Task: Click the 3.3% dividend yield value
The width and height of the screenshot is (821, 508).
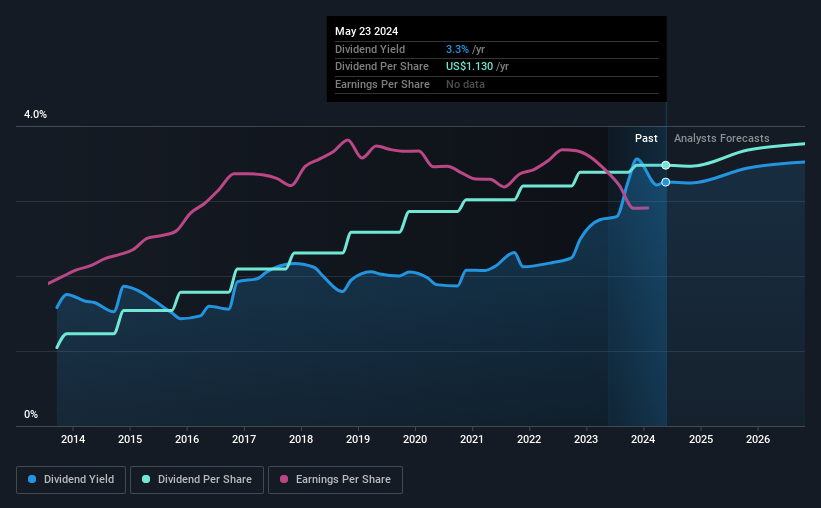Action: pyautogui.click(x=457, y=49)
